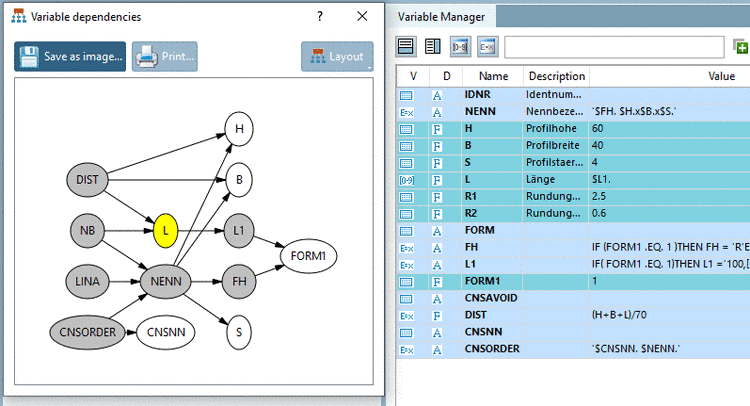Toggle the expression filter icon
This screenshot has width=750, height=406.
pos(487,46)
